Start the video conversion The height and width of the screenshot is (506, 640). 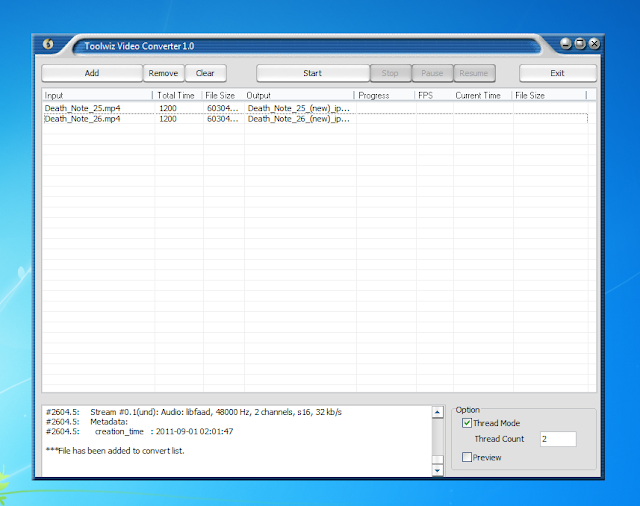pyautogui.click(x=313, y=73)
